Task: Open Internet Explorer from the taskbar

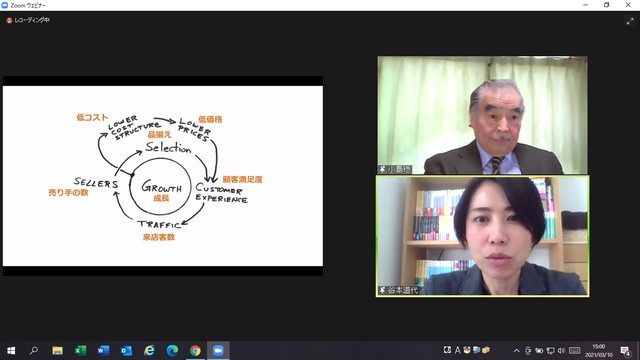Action: point(149,351)
